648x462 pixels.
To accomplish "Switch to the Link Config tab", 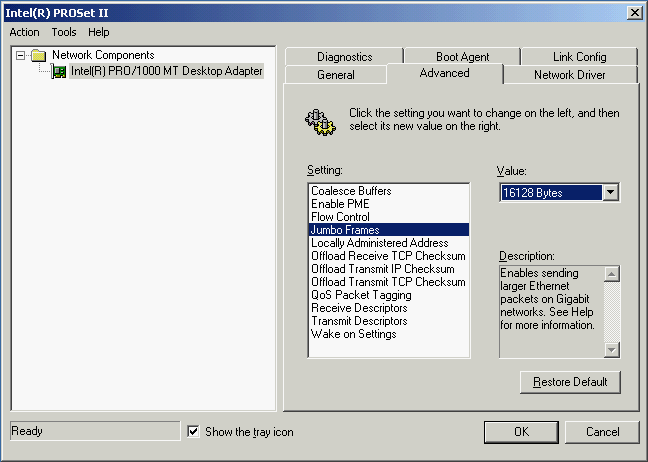I will coord(579,57).
